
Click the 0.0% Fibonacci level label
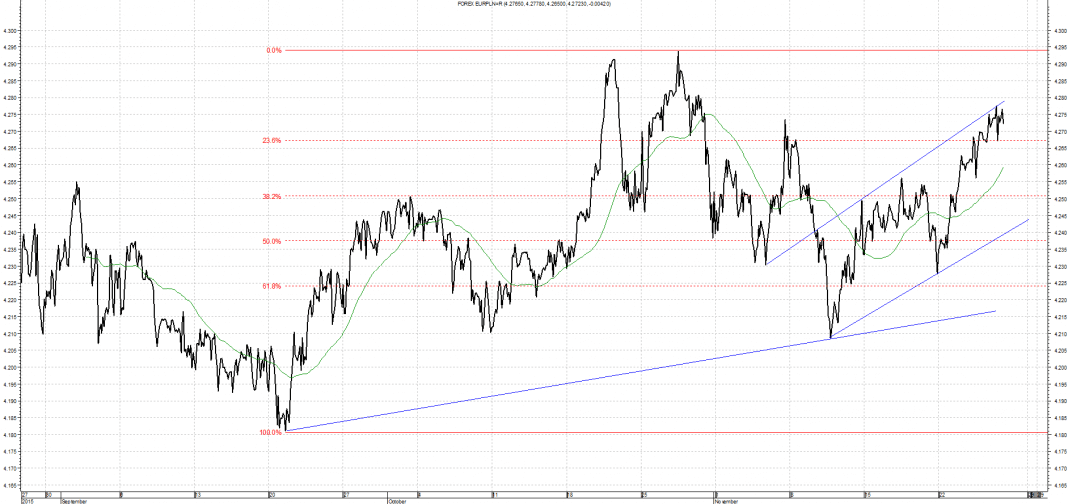pyautogui.click(x=274, y=50)
